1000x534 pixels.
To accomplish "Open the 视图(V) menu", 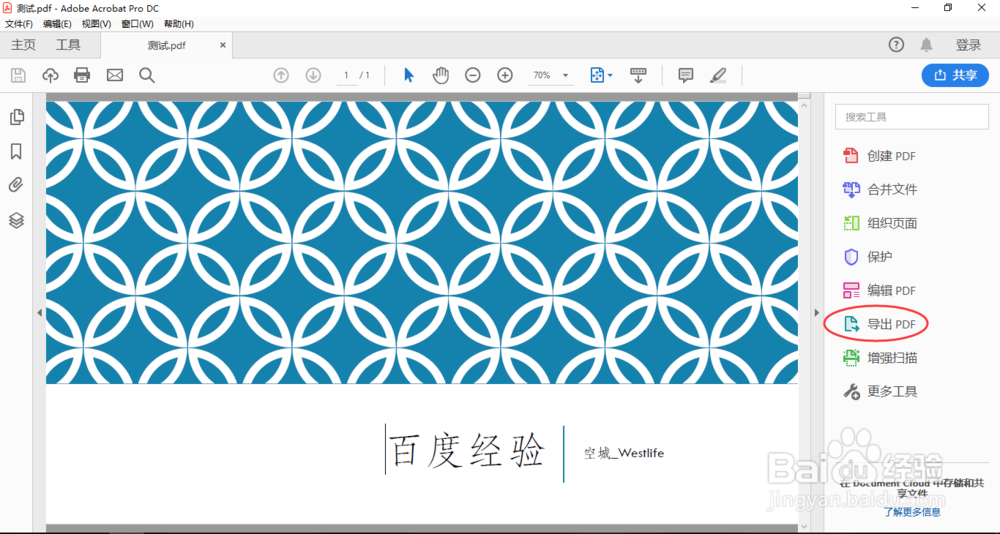I will (x=96, y=24).
